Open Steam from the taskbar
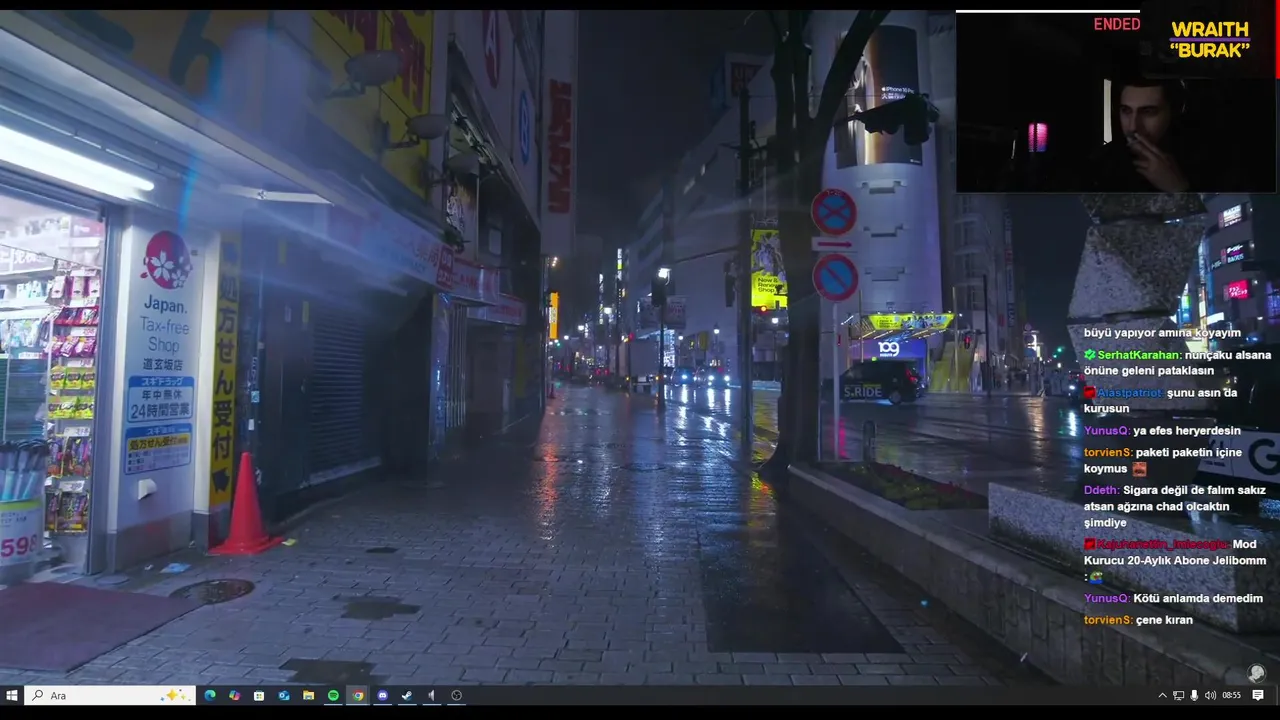1280x720 pixels. coord(407,695)
